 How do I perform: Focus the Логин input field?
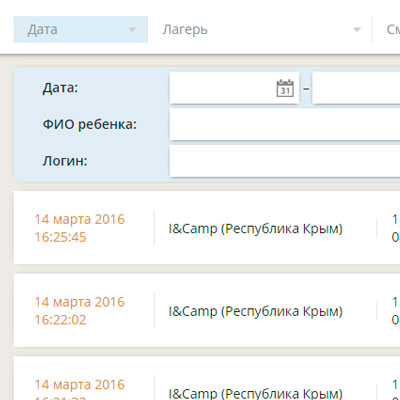point(285,161)
